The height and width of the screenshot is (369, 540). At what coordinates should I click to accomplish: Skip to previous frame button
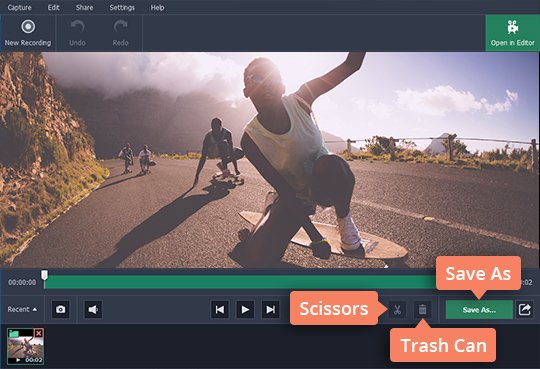tap(220, 309)
